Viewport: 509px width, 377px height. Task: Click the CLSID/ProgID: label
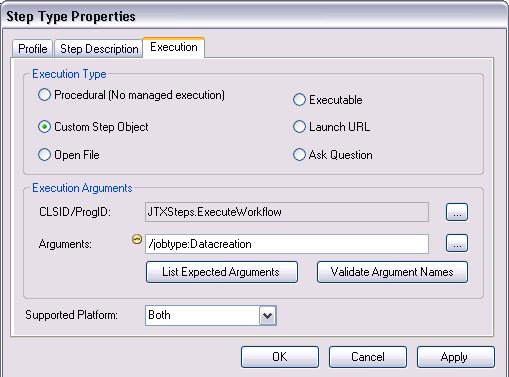pyautogui.click(x=75, y=212)
